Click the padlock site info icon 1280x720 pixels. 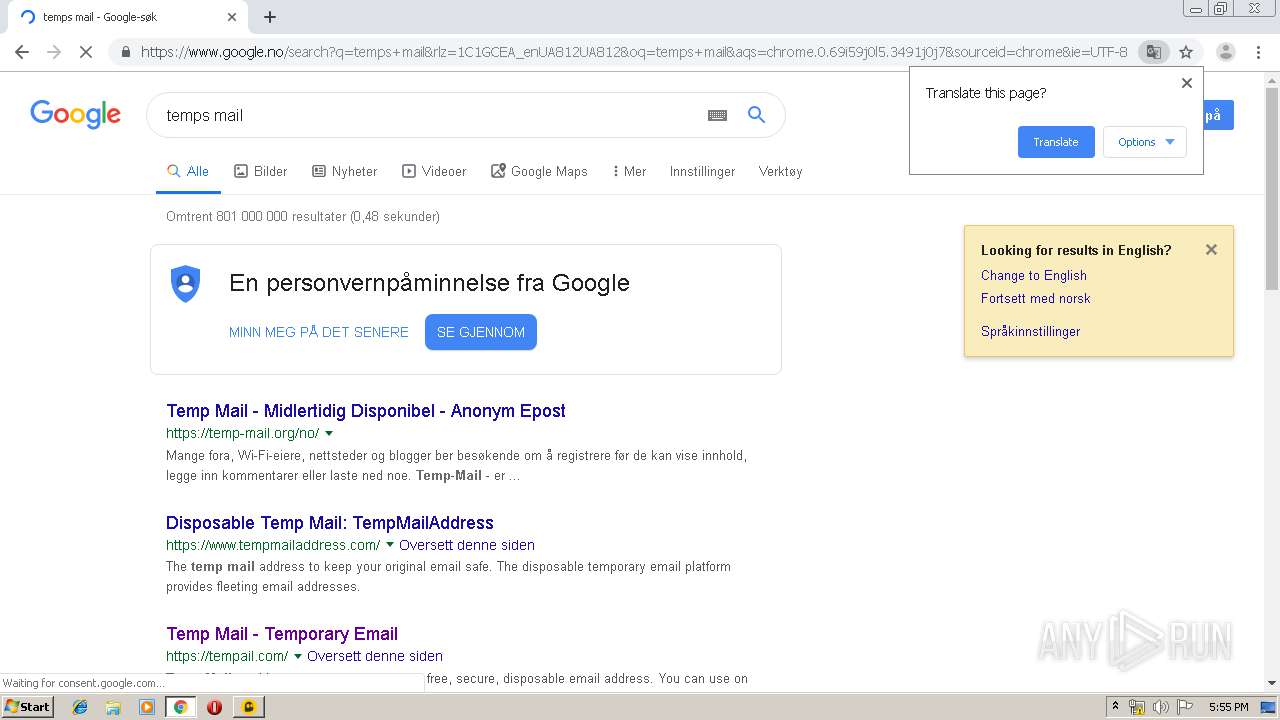(x=125, y=52)
